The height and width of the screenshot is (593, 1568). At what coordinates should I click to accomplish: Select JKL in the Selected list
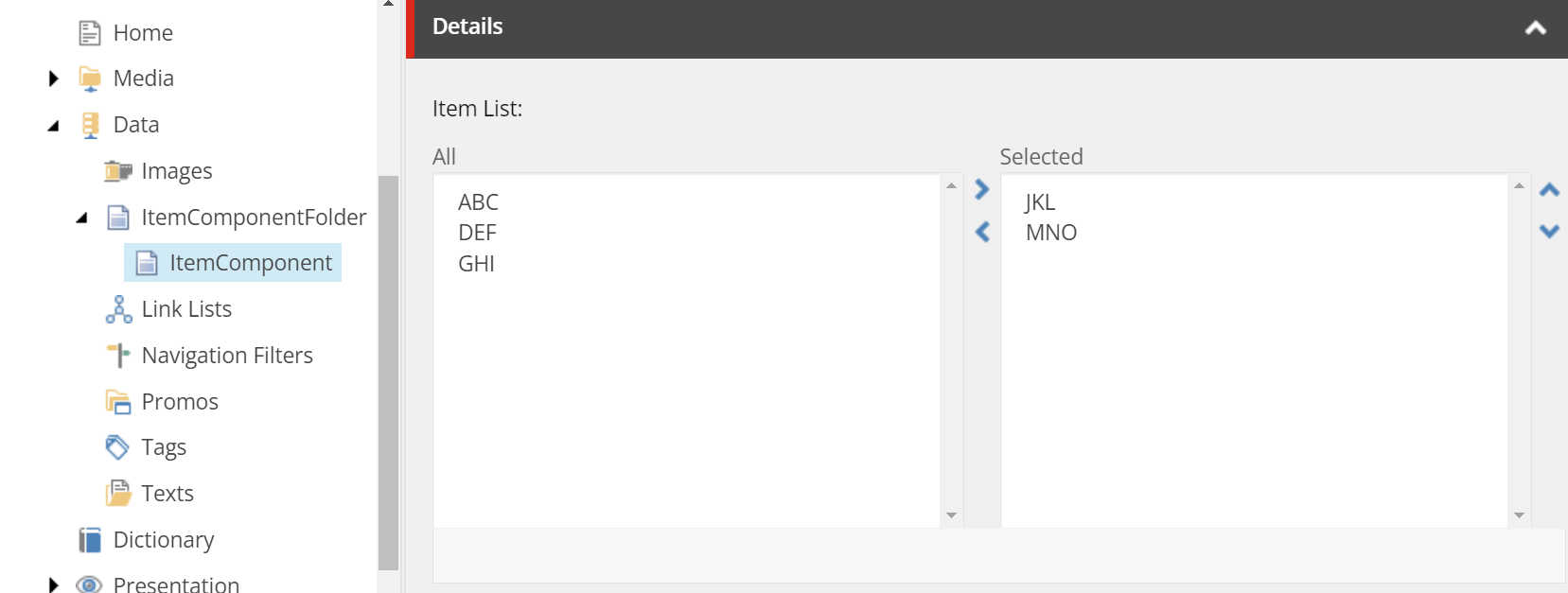[x=1039, y=202]
